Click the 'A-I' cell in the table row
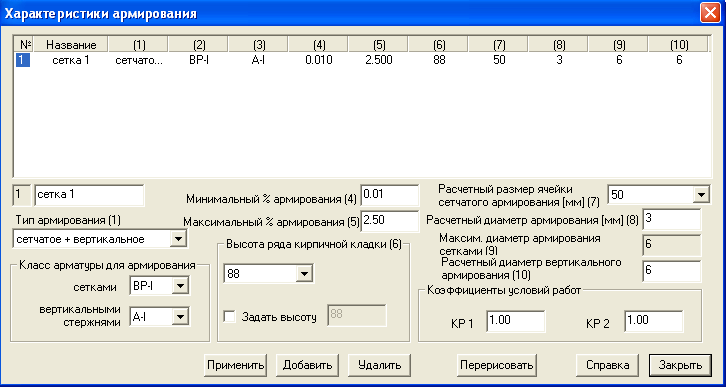Screen dimensions: 728x387 point(258,60)
